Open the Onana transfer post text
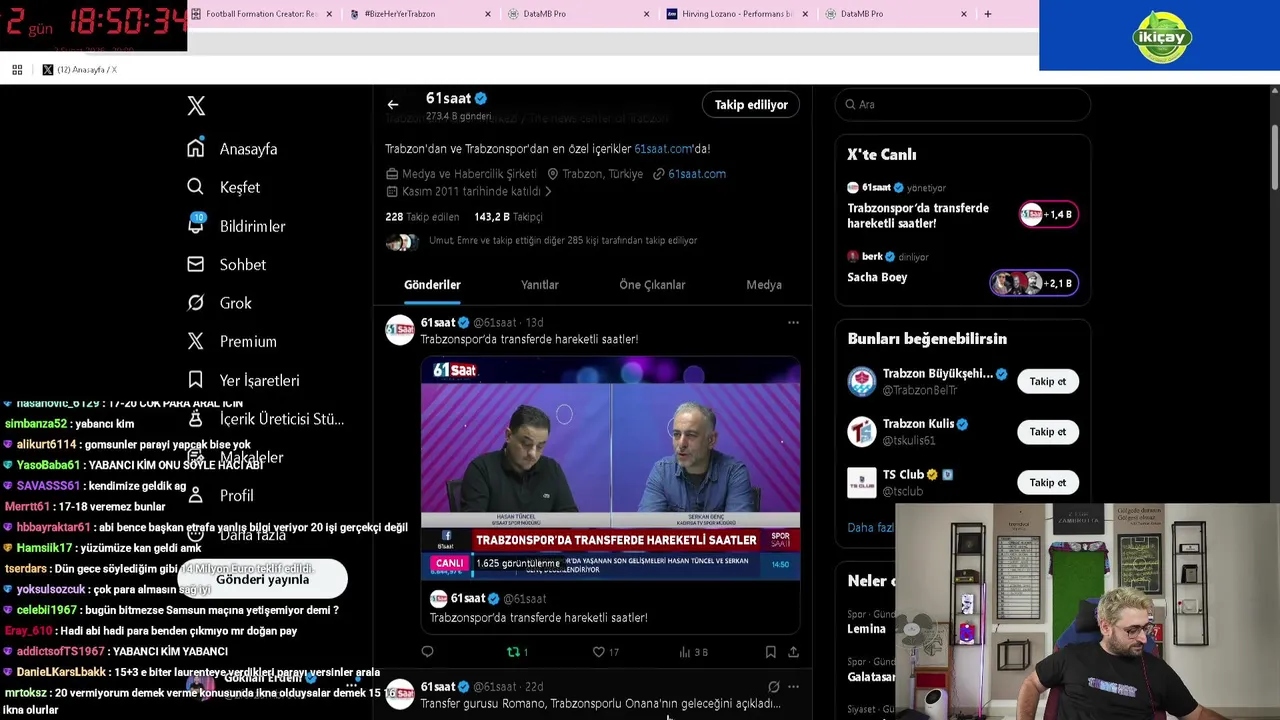 point(600,704)
